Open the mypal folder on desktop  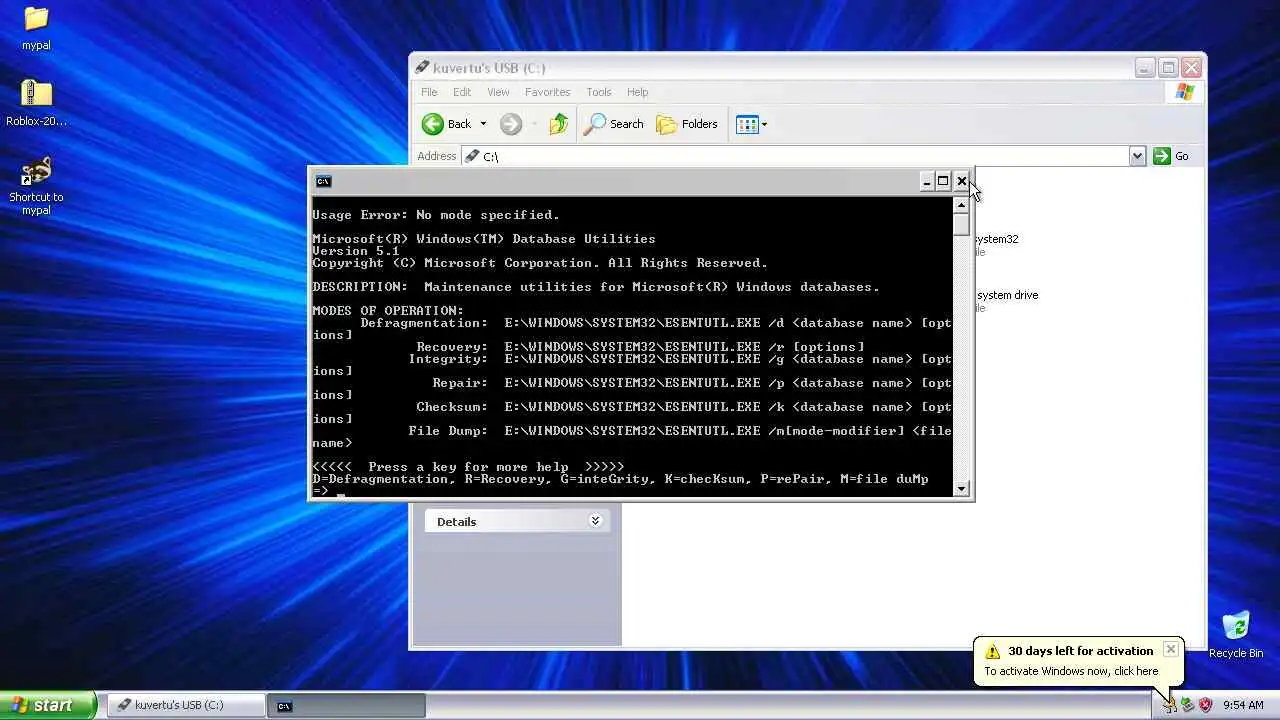[36, 27]
